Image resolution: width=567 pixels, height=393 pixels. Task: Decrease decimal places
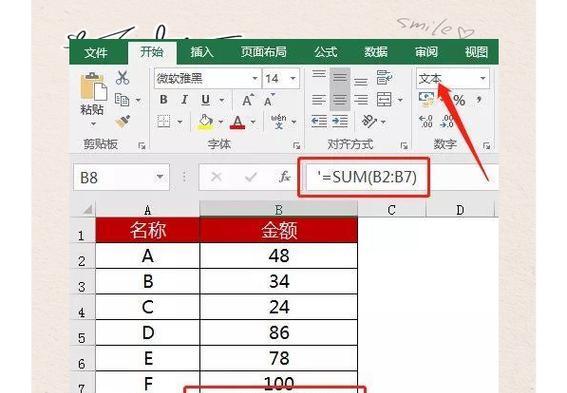click(447, 121)
